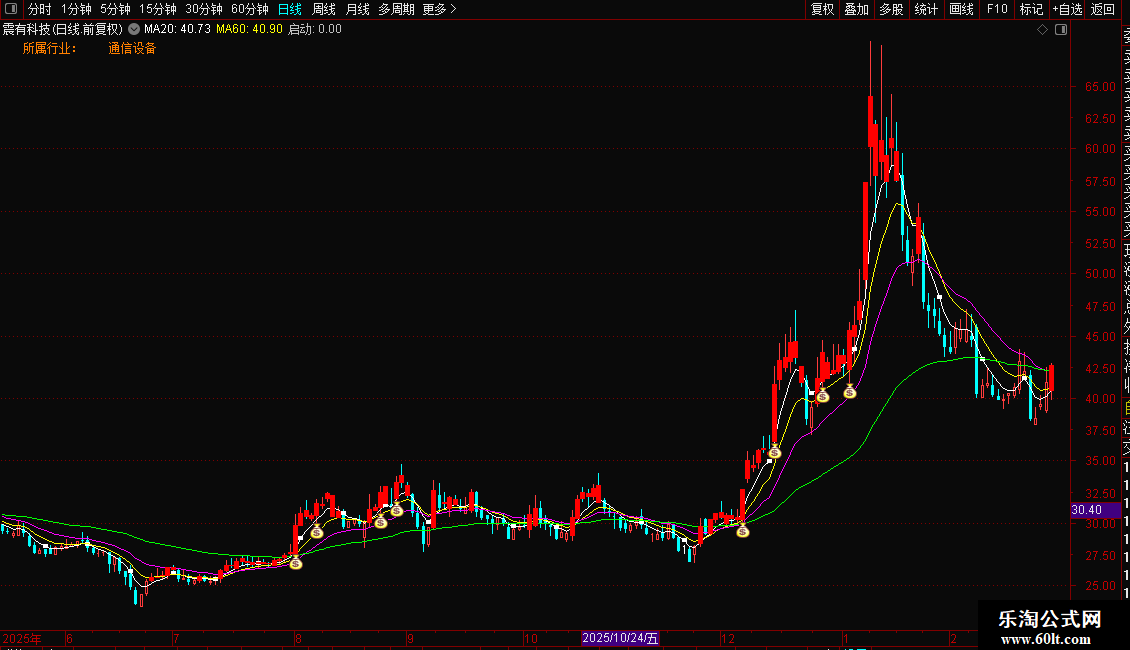
Task: Click the 通信设备 industry text
Action: click(132, 48)
